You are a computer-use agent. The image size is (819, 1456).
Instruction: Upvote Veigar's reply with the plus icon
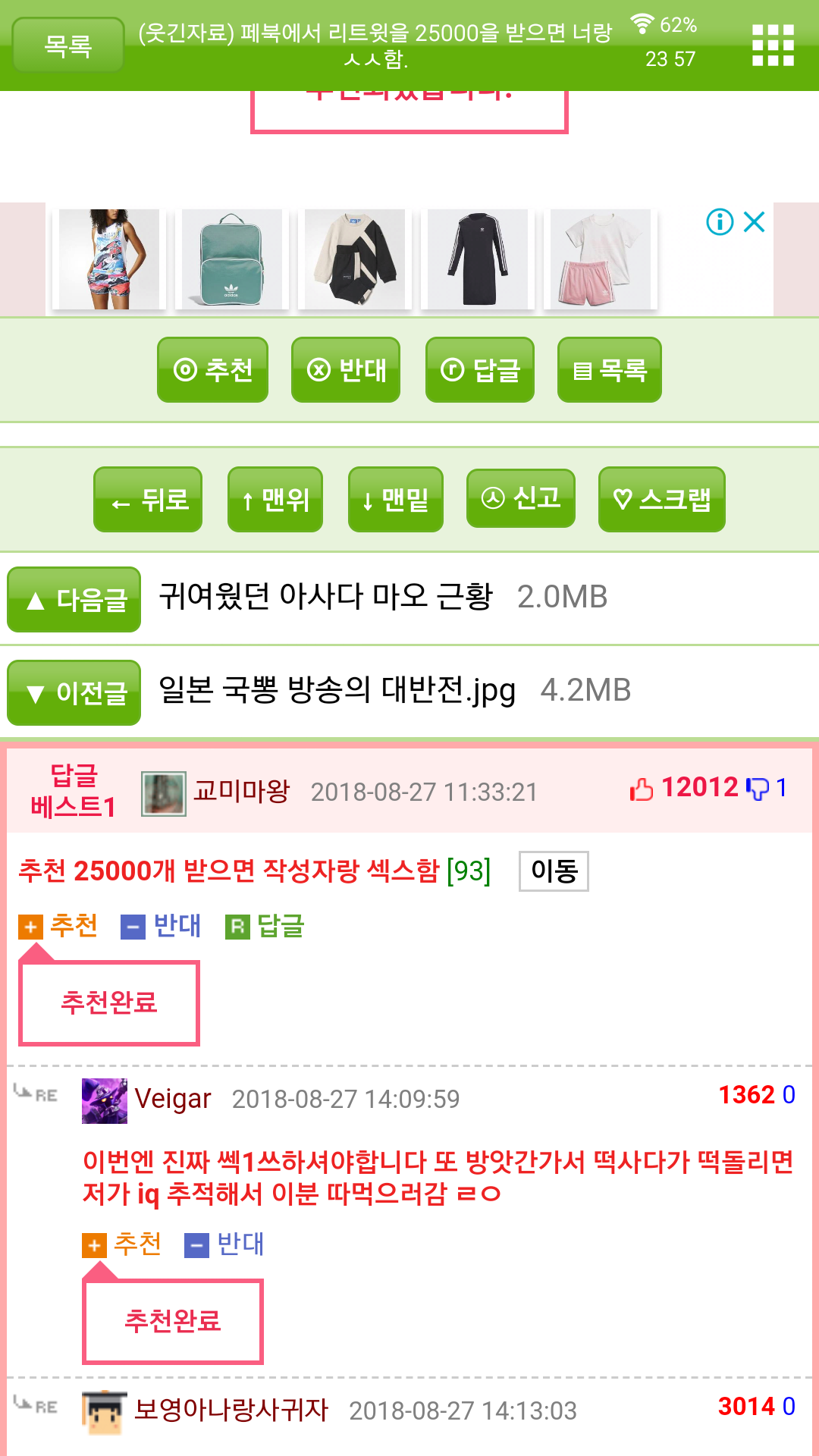94,1245
